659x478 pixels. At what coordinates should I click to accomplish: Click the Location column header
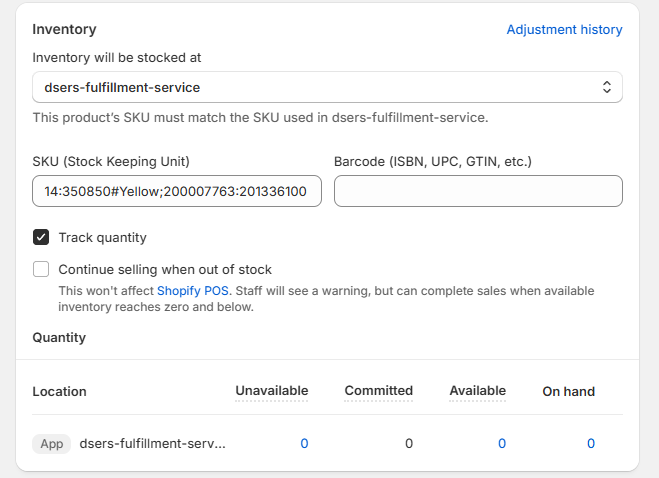click(x=59, y=391)
